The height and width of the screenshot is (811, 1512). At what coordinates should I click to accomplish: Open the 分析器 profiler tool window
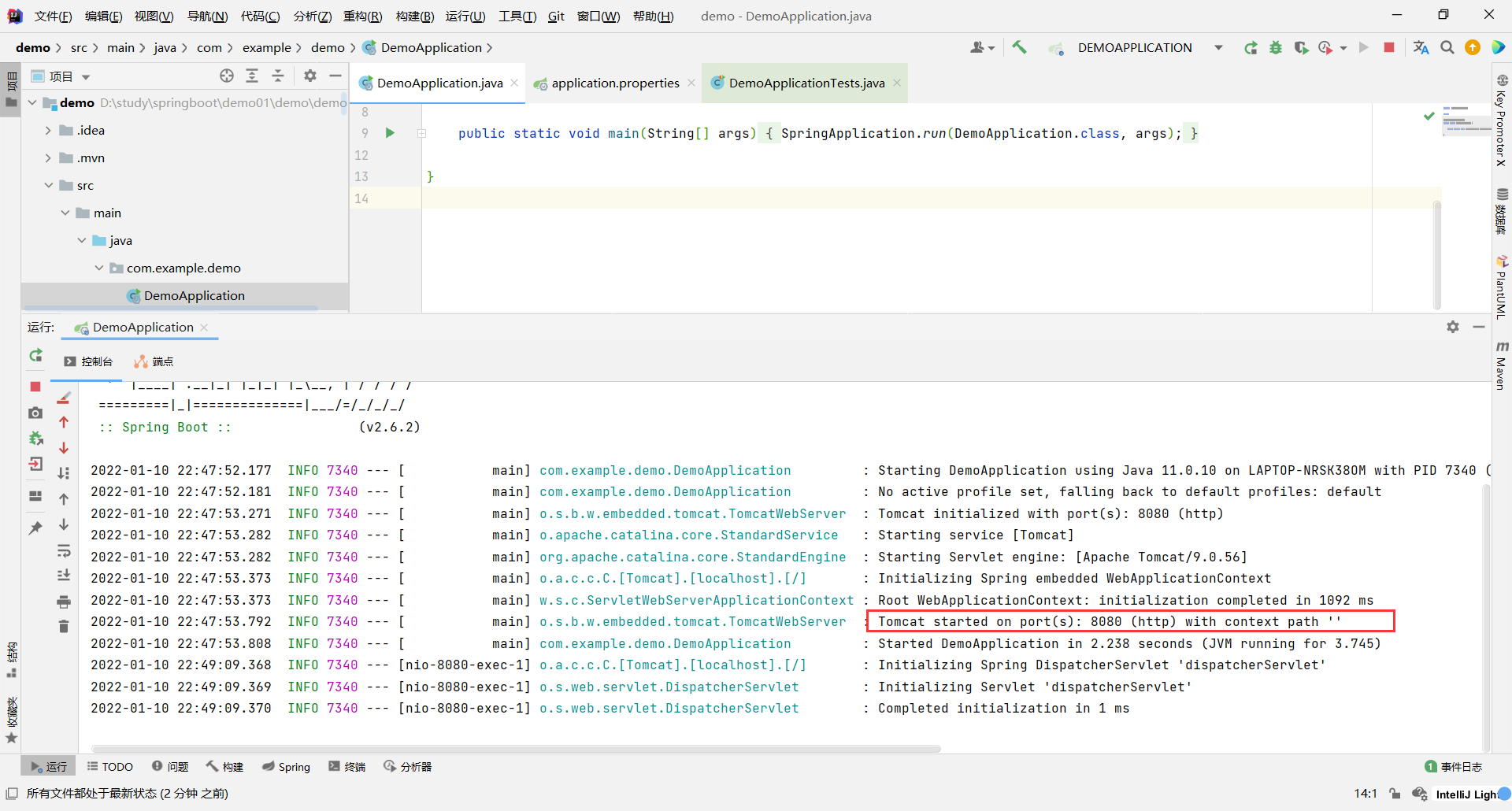(408, 766)
